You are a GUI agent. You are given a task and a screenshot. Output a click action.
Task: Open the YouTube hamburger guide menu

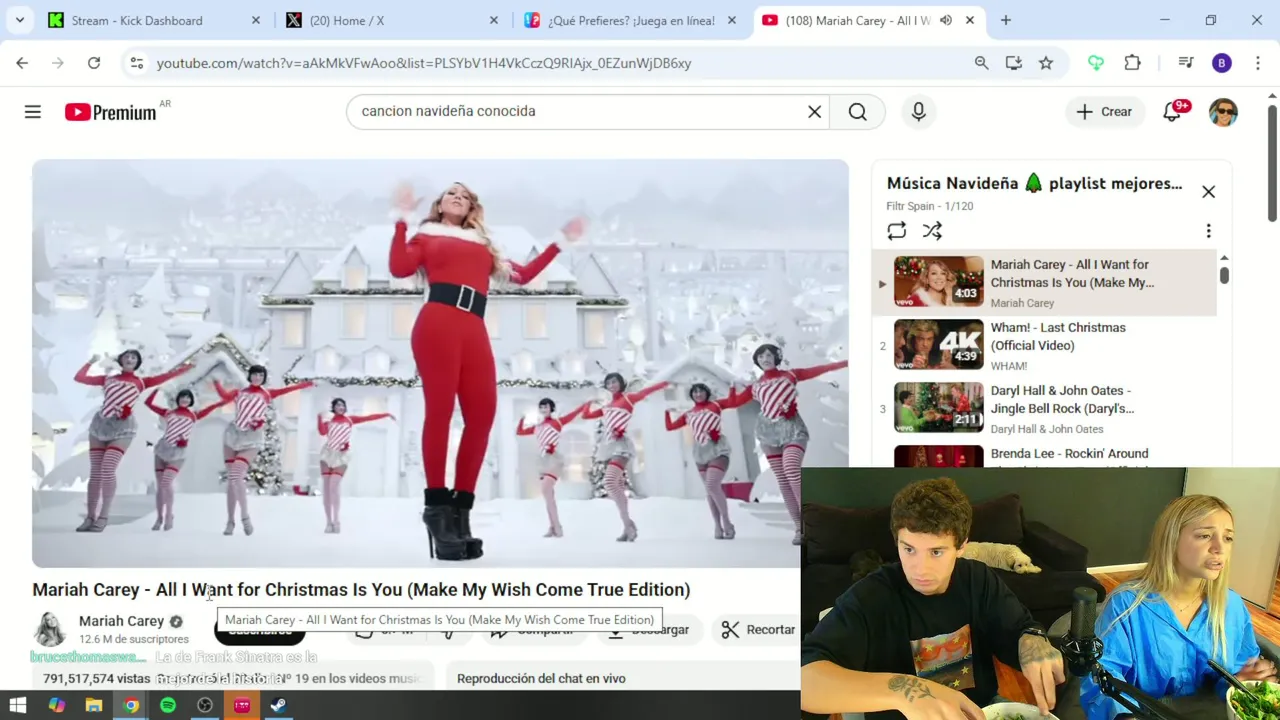[x=33, y=112]
